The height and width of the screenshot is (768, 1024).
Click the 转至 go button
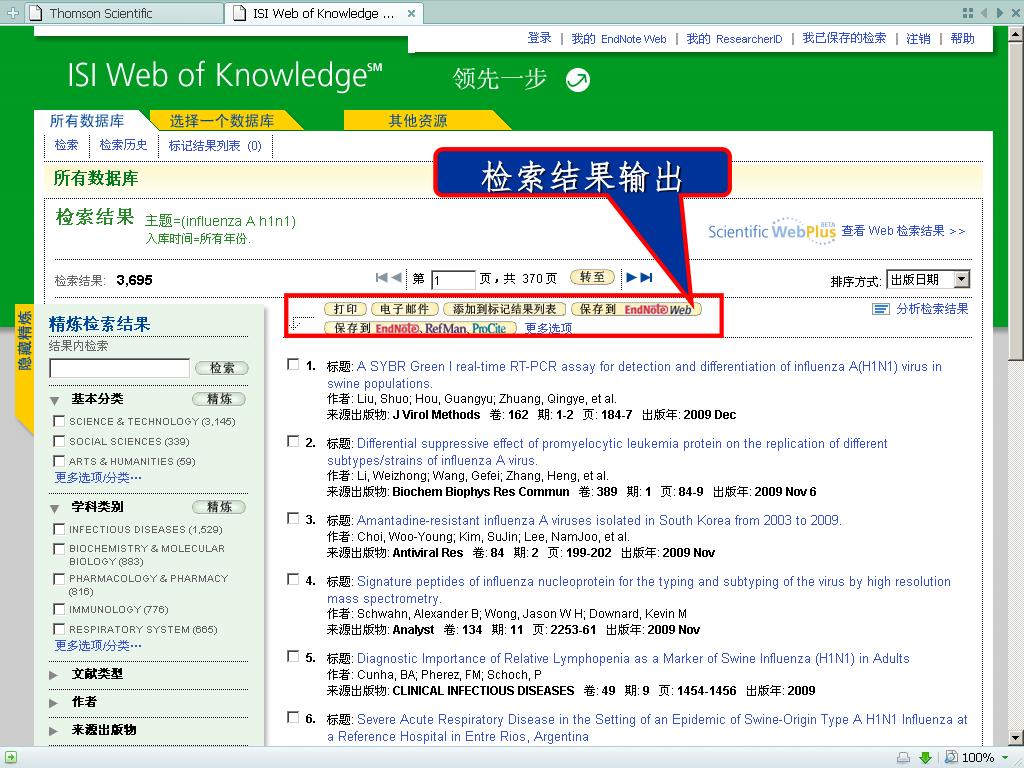click(592, 277)
